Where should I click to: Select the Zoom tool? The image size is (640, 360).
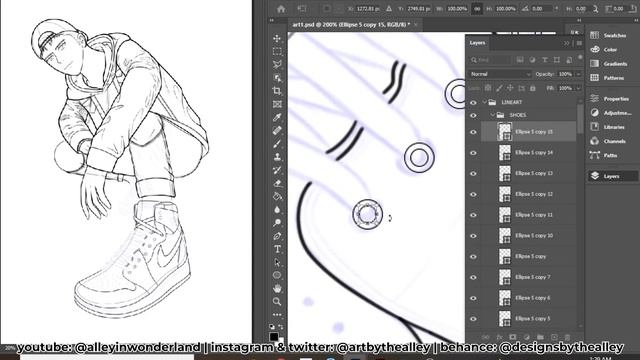277,302
